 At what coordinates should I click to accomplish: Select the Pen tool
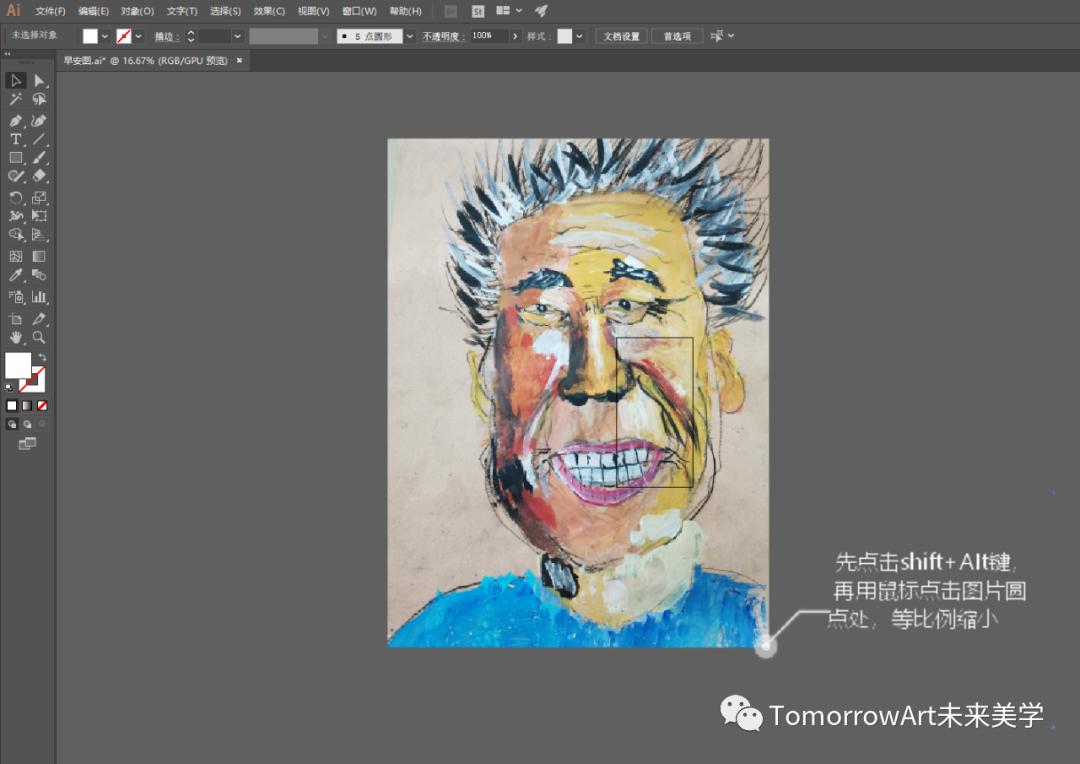[16, 121]
